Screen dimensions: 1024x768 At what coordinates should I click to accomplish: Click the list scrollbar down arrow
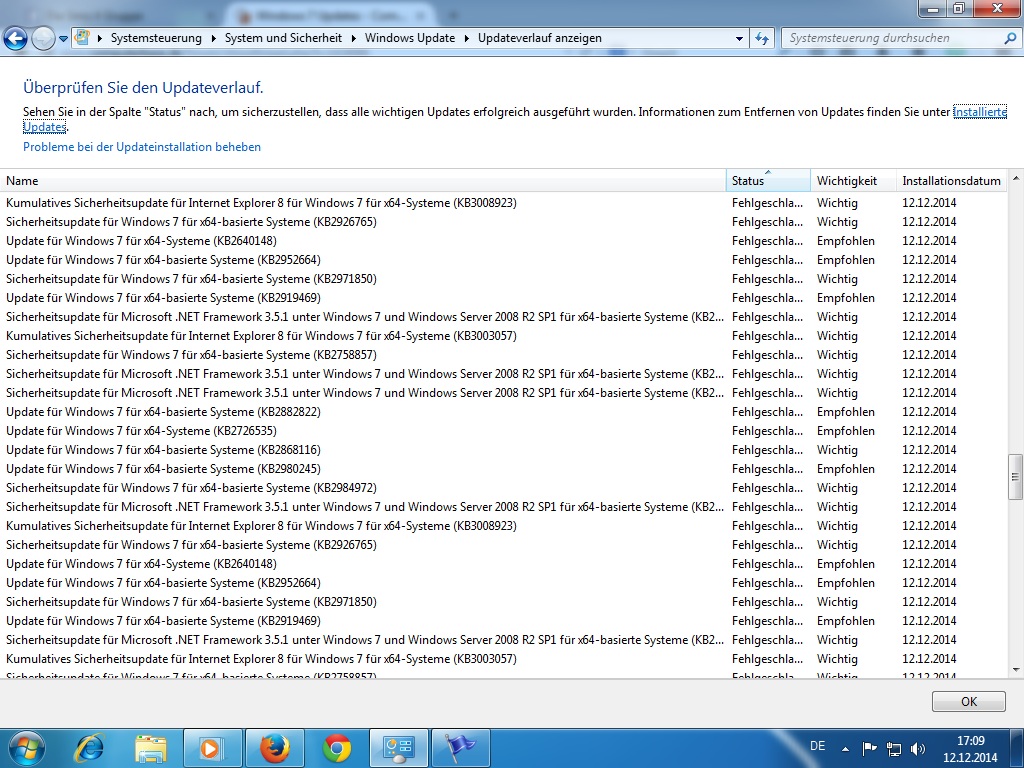point(1016,669)
